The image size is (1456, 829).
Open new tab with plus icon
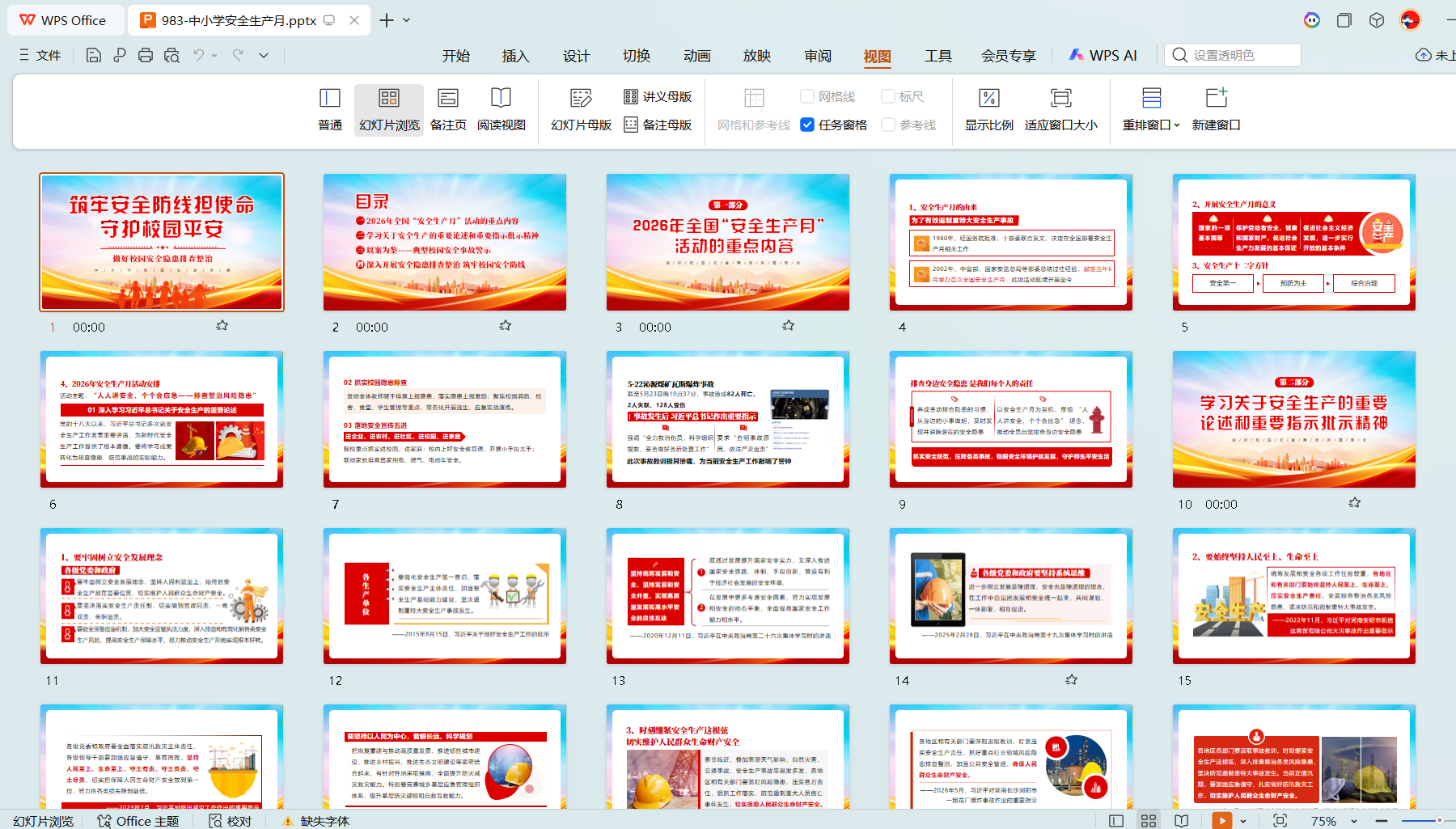(x=387, y=20)
